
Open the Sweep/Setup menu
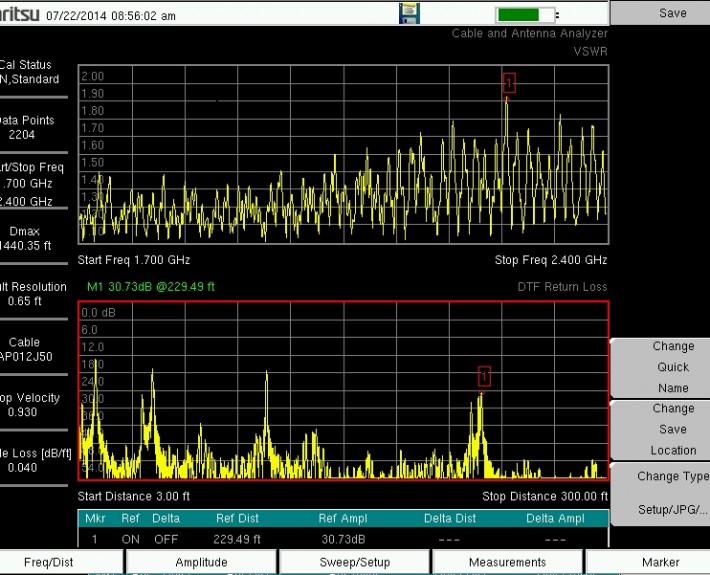pos(354,562)
